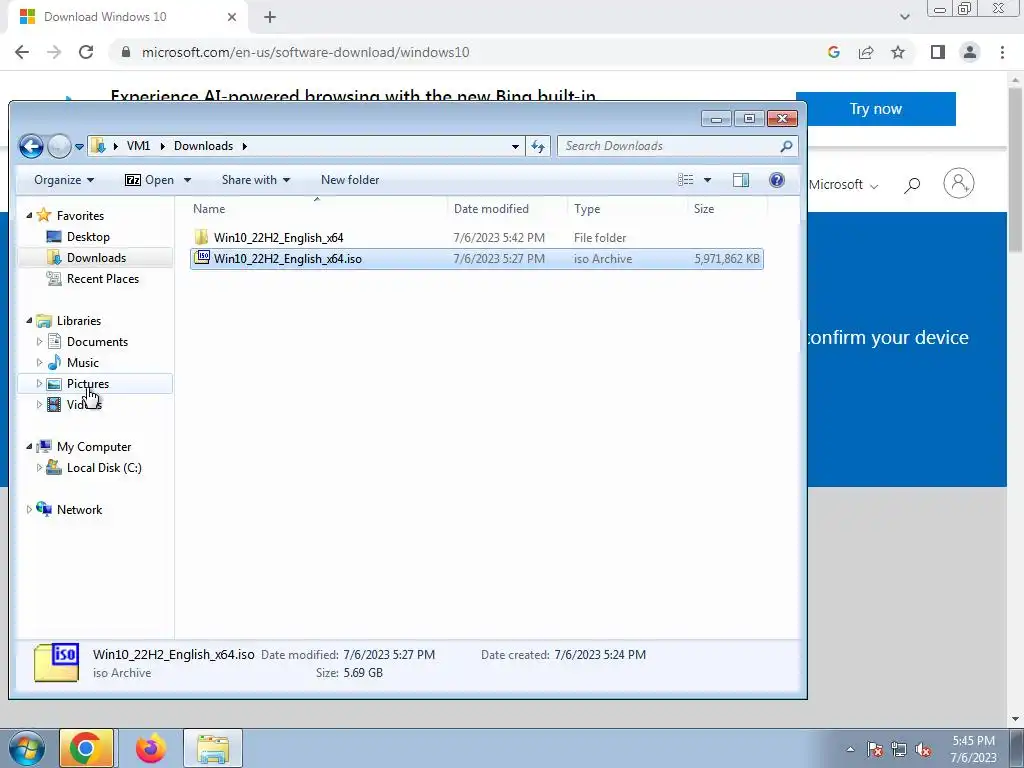Click the Chrome address bar URL
Screen dimensions: 1024x768
pyautogui.click(x=305, y=52)
